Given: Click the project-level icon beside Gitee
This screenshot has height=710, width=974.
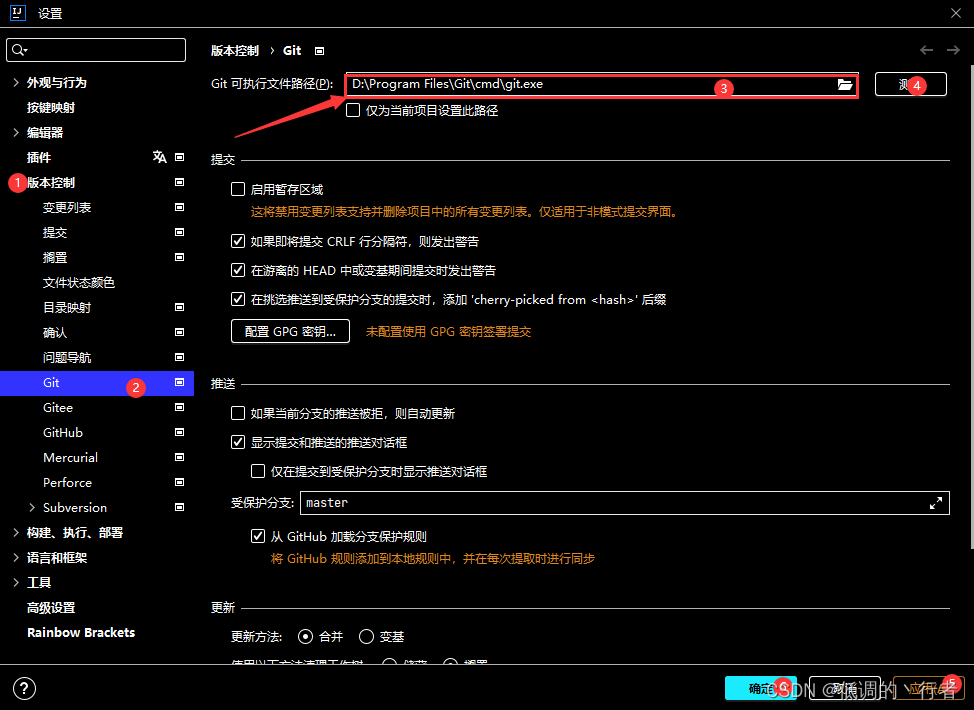Looking at the screenshot, I should coord(180,407).
